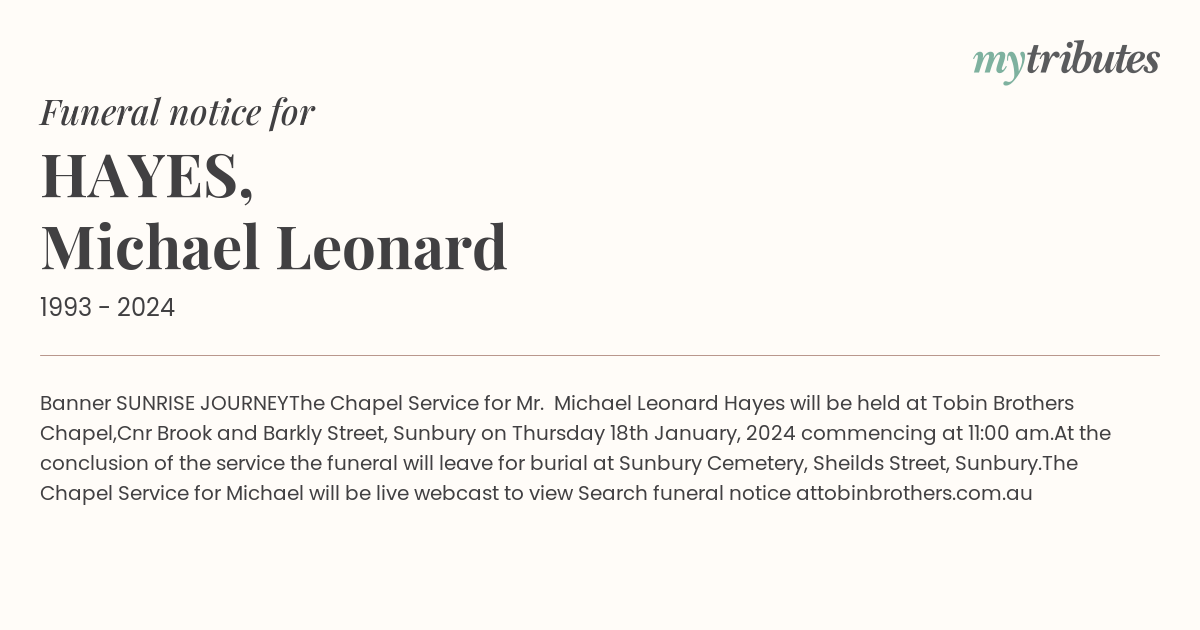Click 'Chapel Service for Michael' sentence
Viewport: 1200px width, 630px height.
pyautogui.click(x=172, y=494)
